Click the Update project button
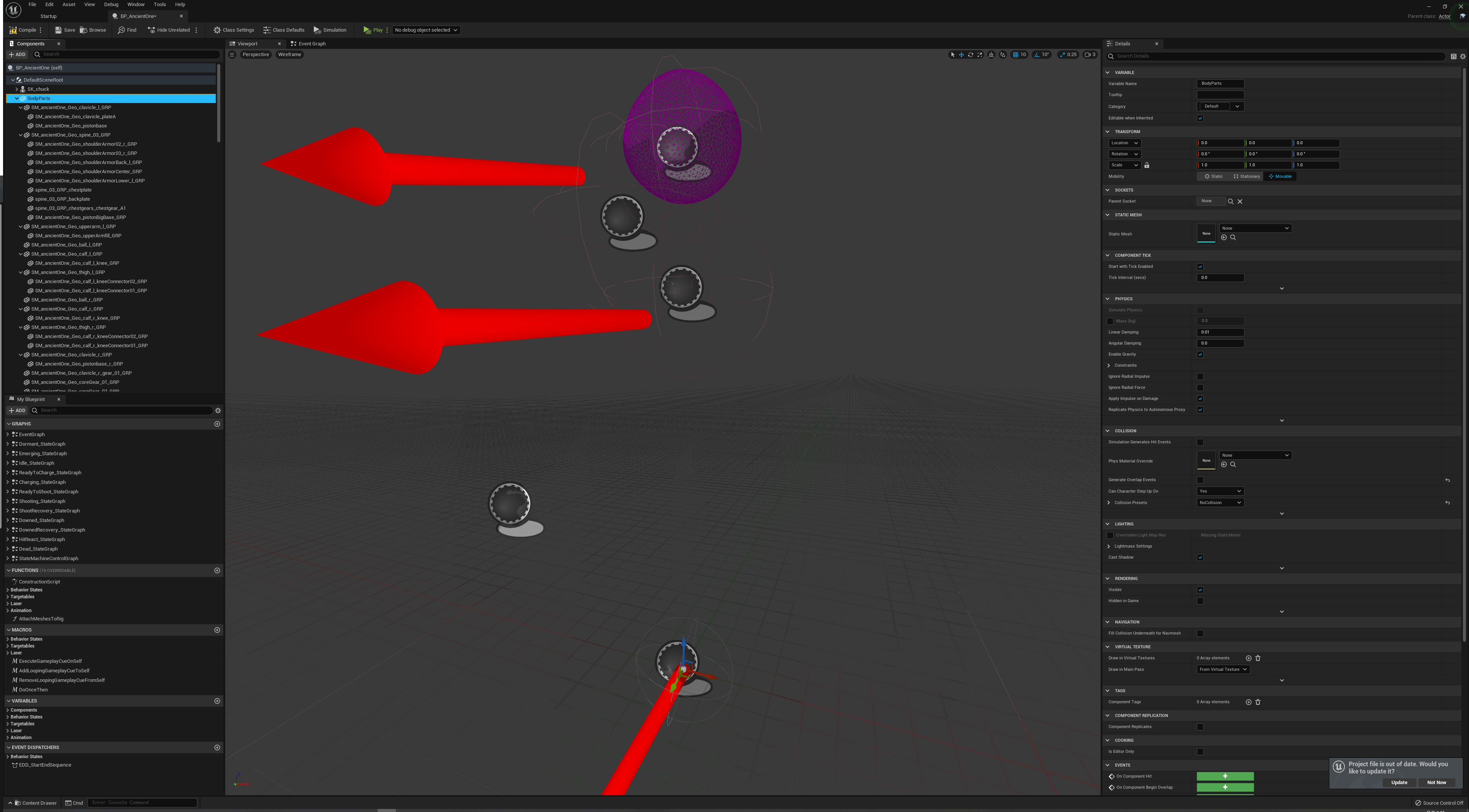The image size is (1469, 812). 1399,782
